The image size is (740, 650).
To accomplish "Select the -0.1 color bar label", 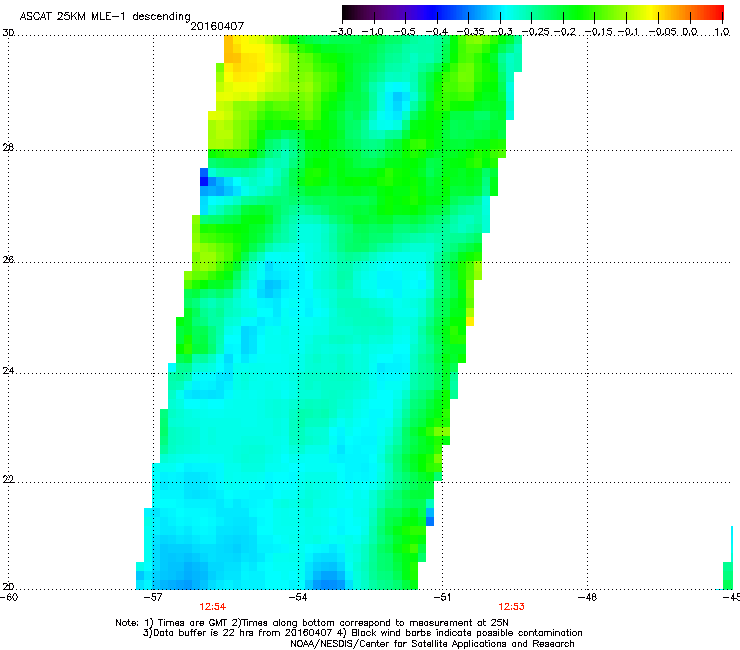I will [x=628, y=32].
